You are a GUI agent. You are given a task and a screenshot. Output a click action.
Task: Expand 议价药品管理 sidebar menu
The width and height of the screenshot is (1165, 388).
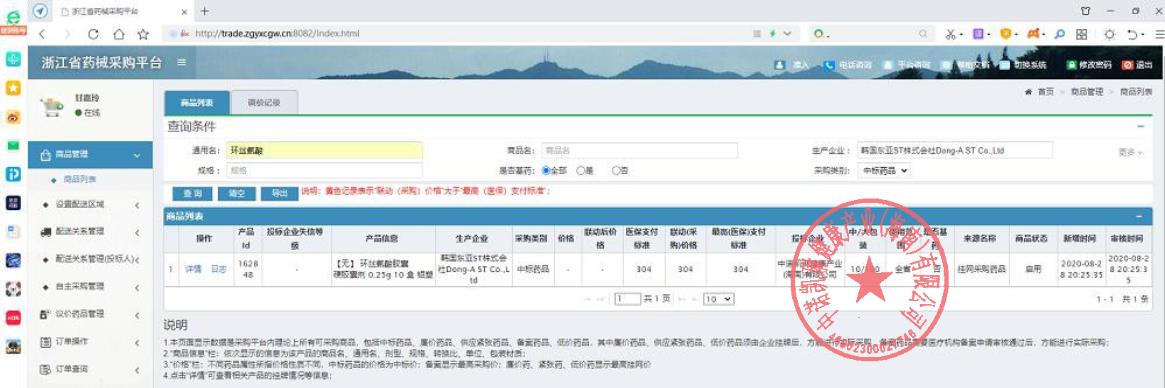tap(90, 314)
